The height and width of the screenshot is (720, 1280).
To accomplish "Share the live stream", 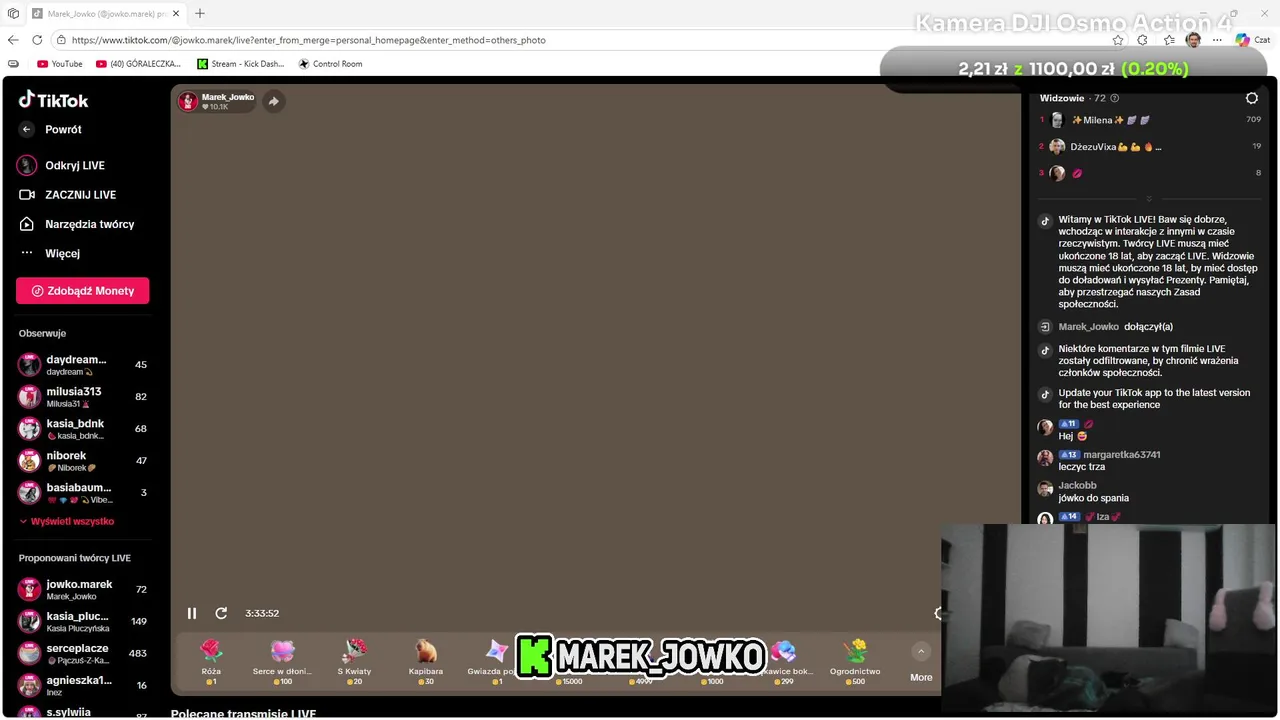I will pyautogui.click(x=273, y=101).
